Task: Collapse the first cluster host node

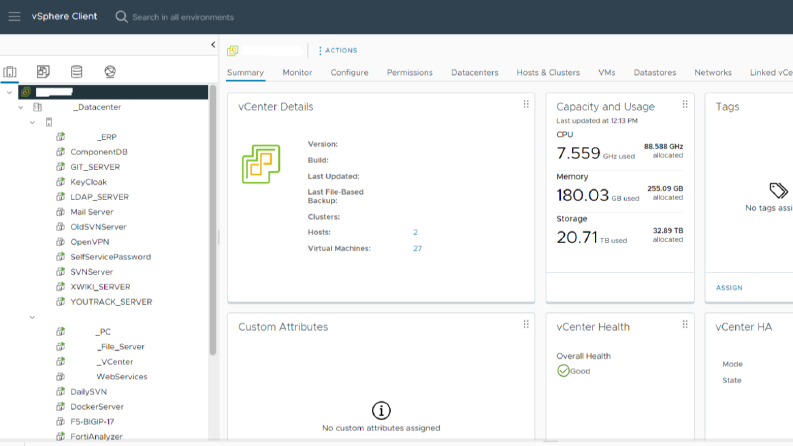Action: coord(32,122)
